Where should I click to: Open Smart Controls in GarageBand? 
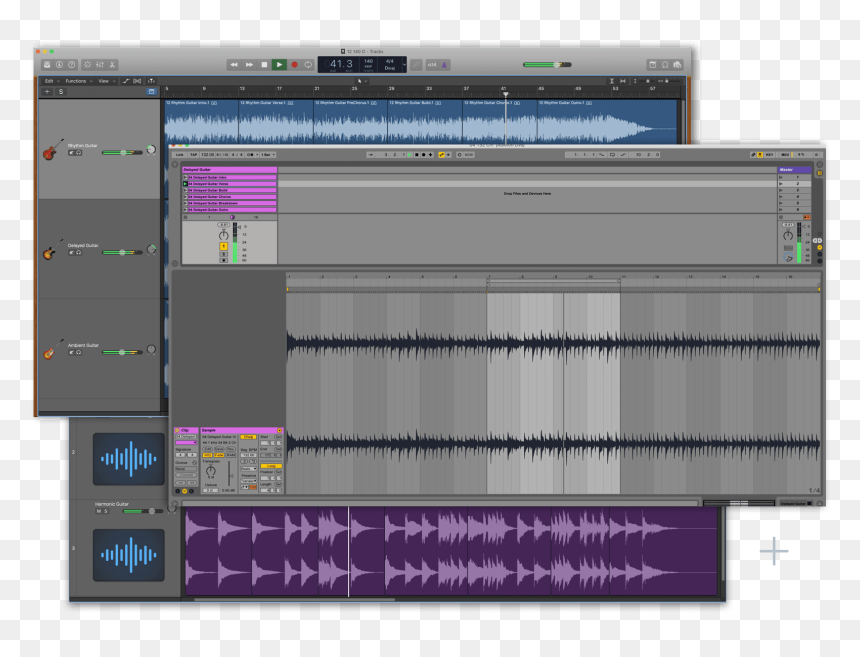[x=87, y=65]
